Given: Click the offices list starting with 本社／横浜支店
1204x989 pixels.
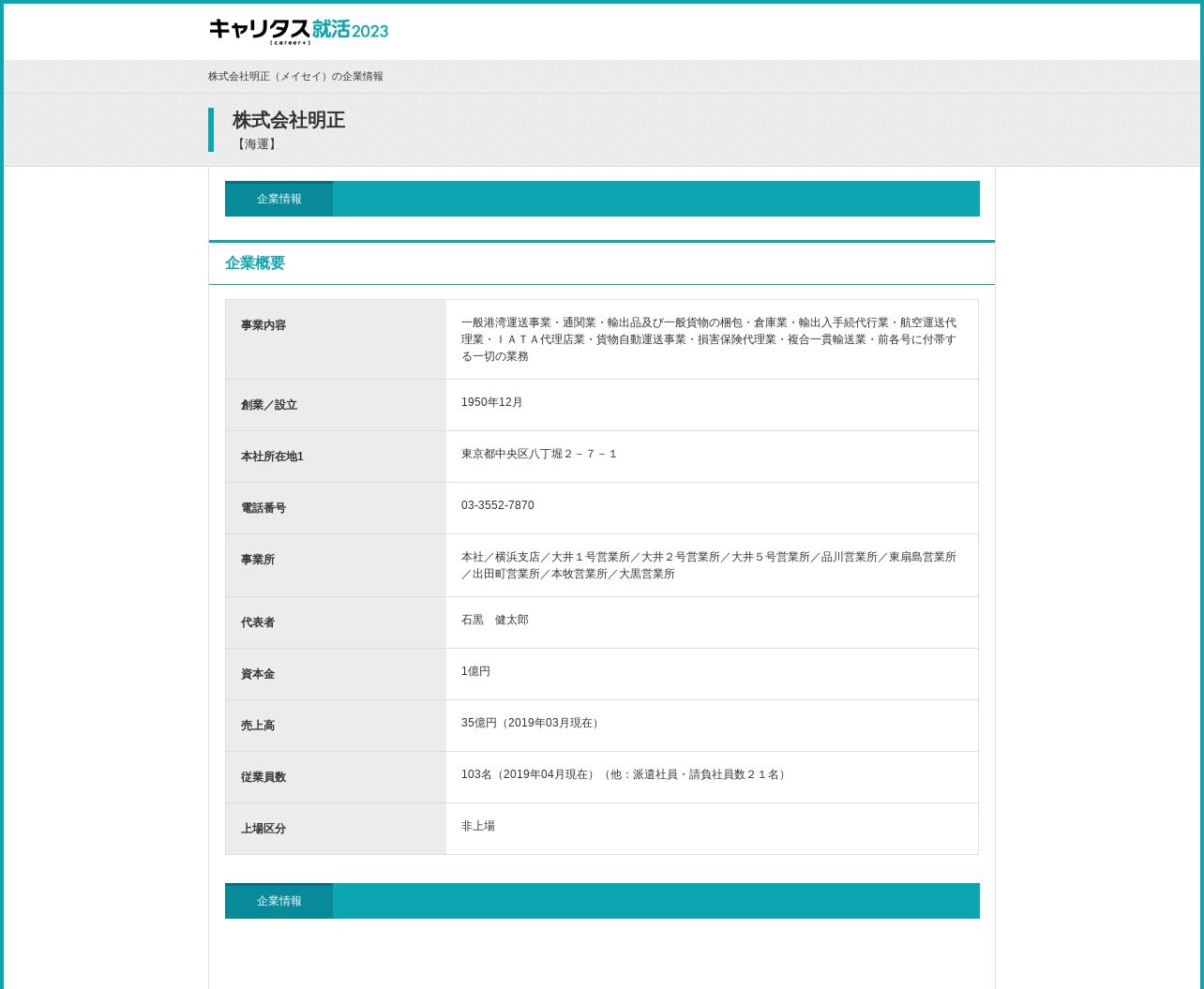Looking at the screenshot, I should click(x=709, y=565).
